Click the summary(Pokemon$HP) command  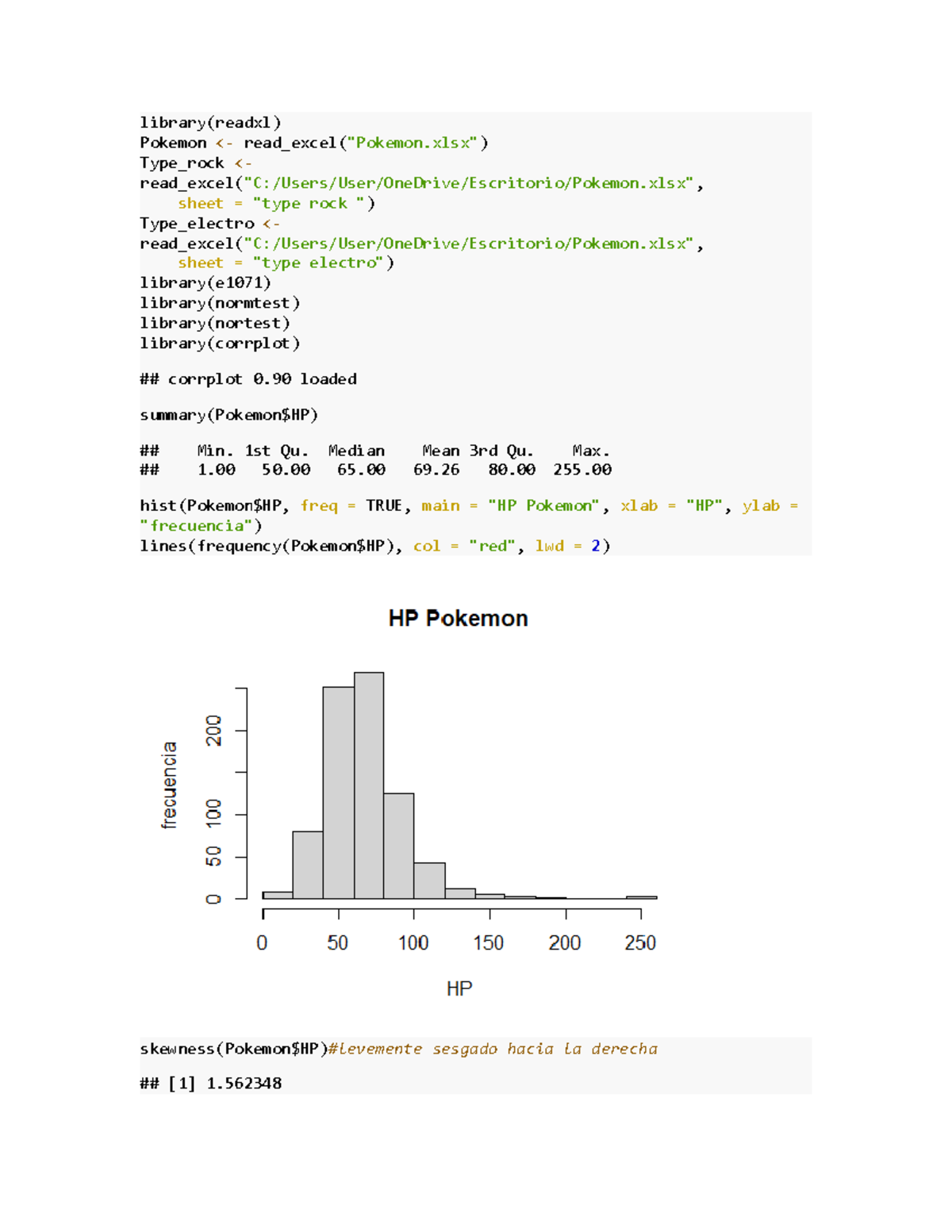[x=228, y=414]
